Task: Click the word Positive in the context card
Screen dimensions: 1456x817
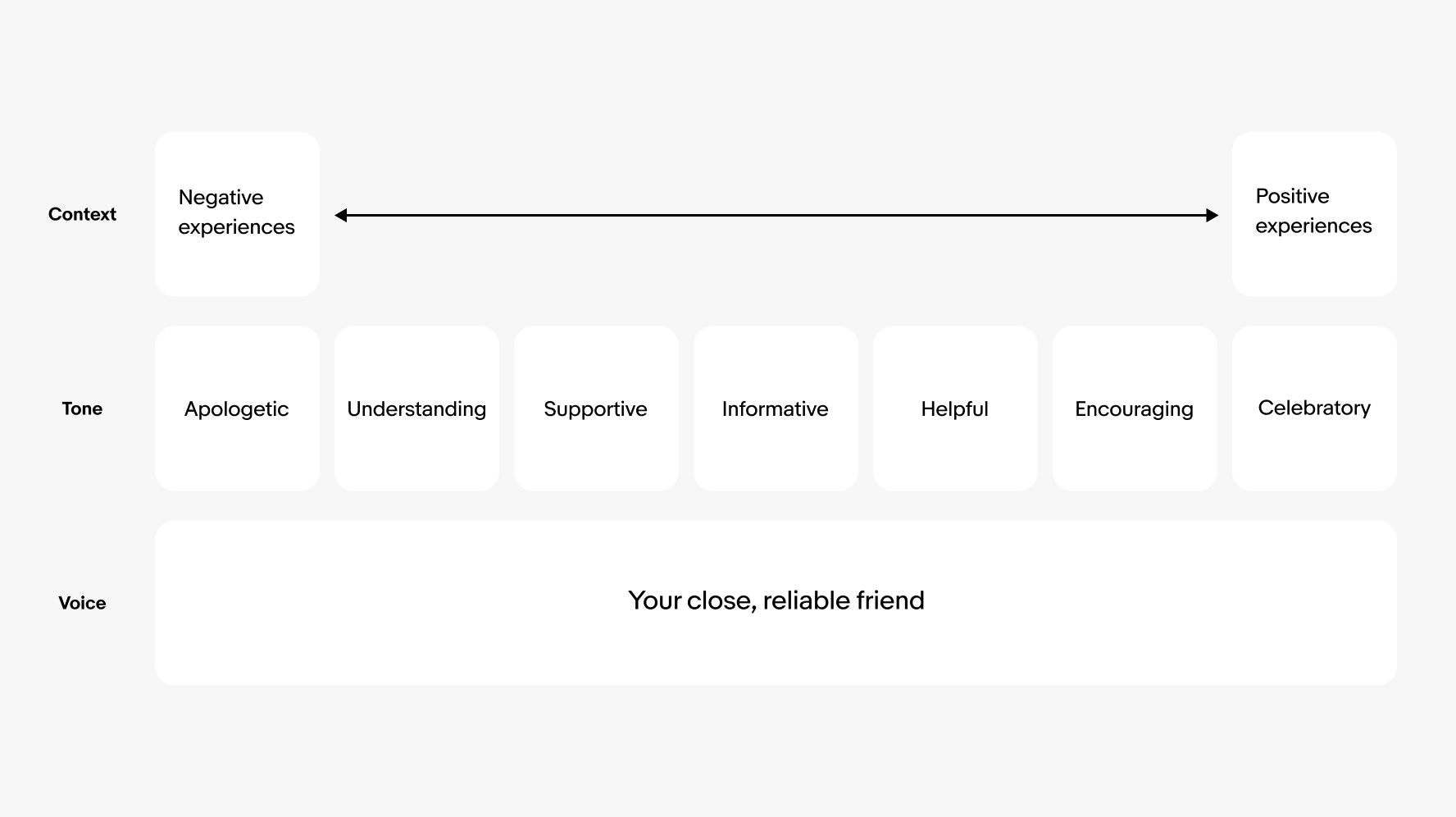Action: pos(1292,196)
